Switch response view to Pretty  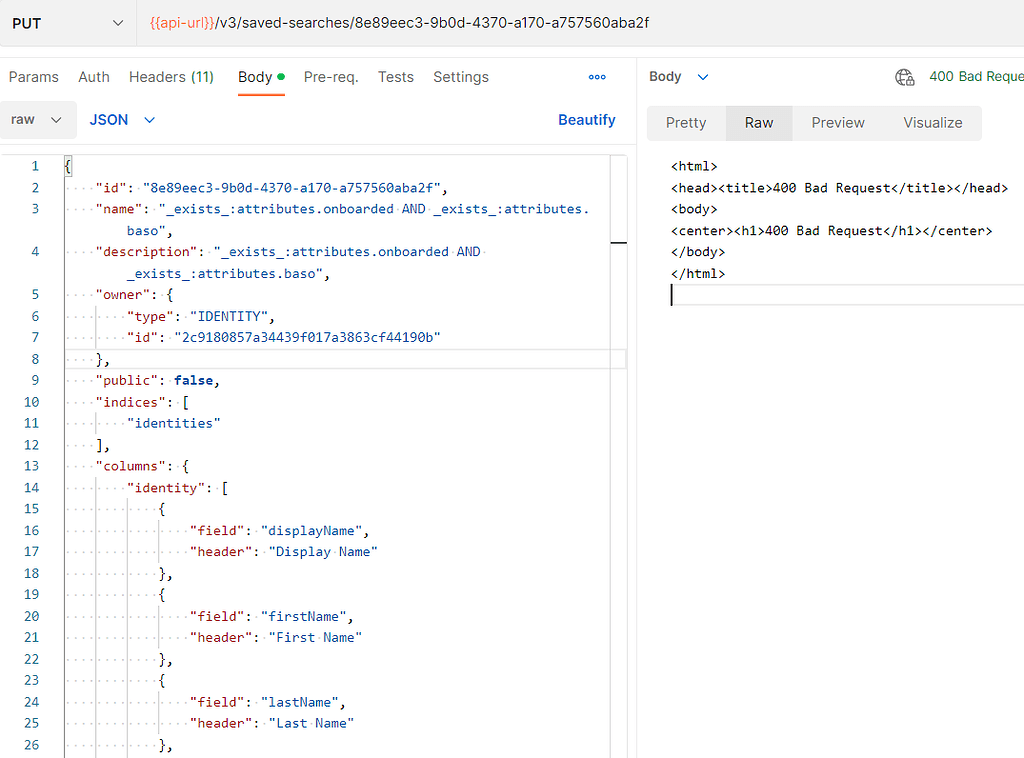[x=686, y=123]
